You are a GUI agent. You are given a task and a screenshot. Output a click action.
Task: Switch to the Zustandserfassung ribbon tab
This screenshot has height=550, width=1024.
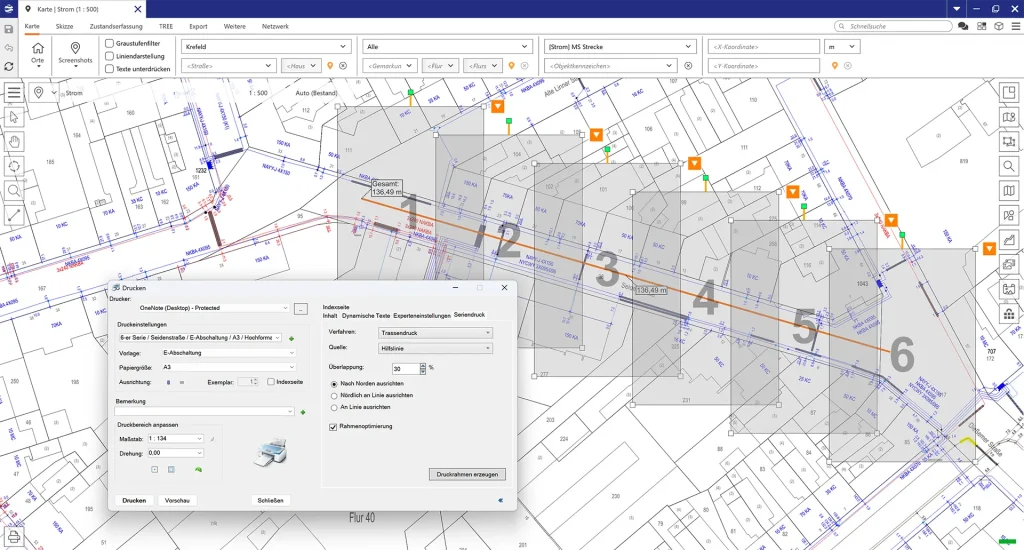(116, 25)
